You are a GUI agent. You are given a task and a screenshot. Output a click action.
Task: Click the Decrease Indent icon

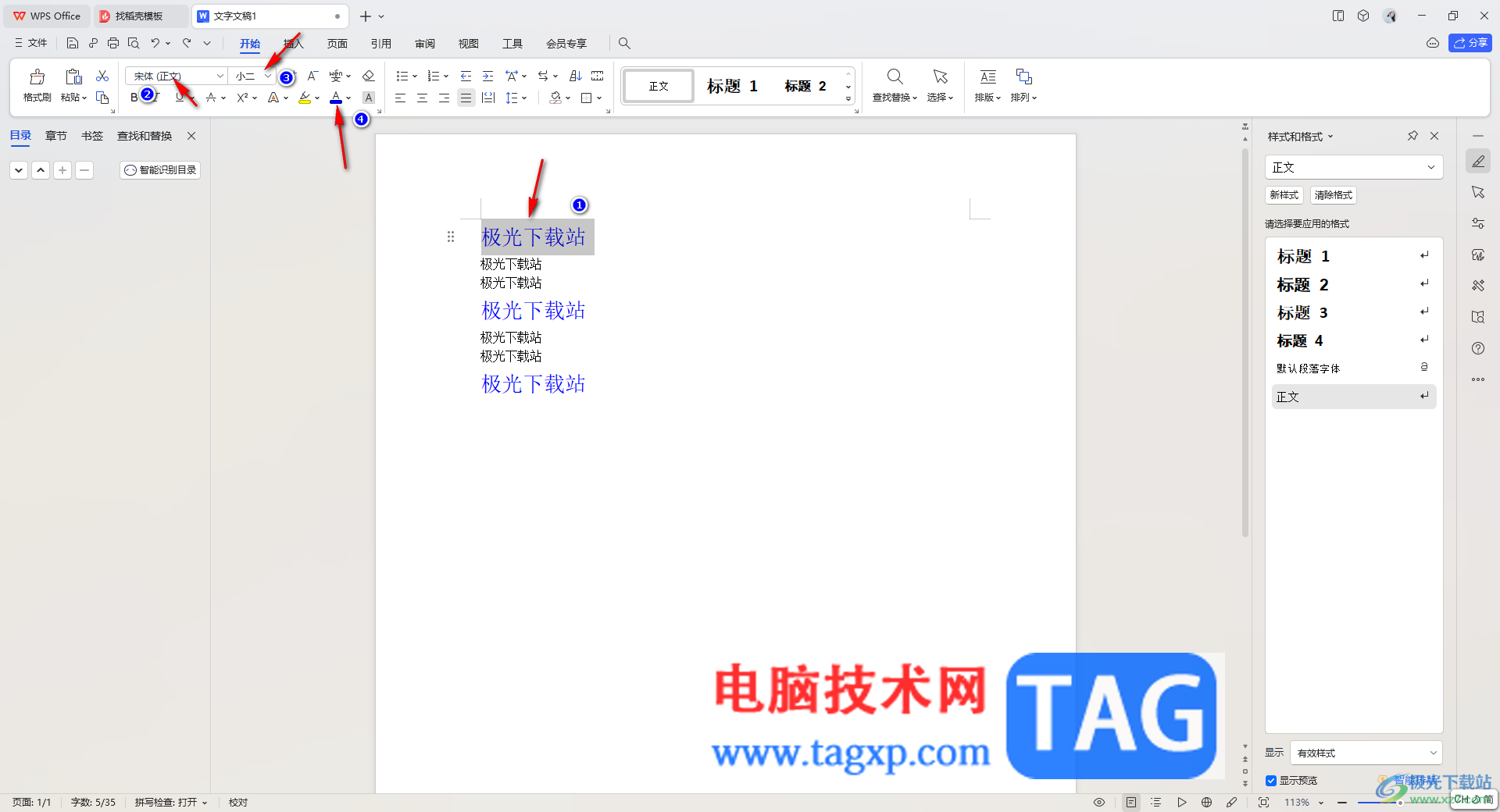(x=466, y=76)
